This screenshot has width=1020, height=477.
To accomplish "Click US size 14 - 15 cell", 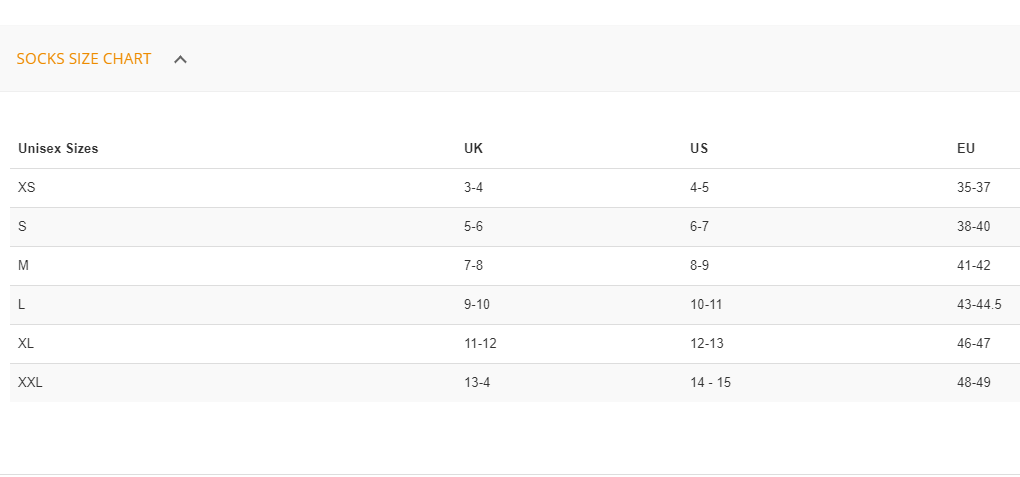I will (x=710, y=382).
